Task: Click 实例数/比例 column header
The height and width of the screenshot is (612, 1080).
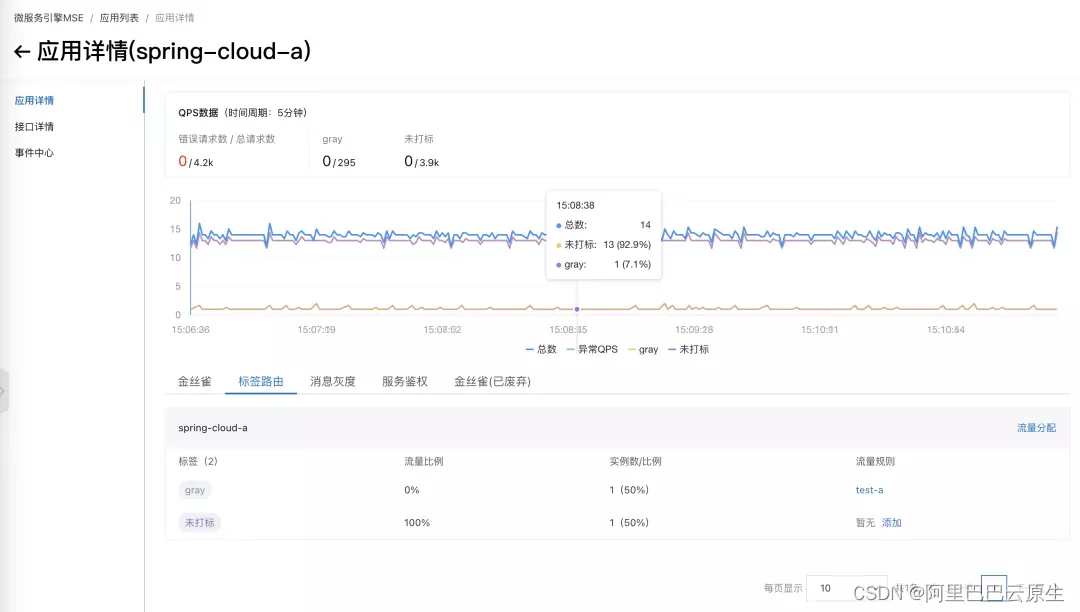Action: (635, 461)
